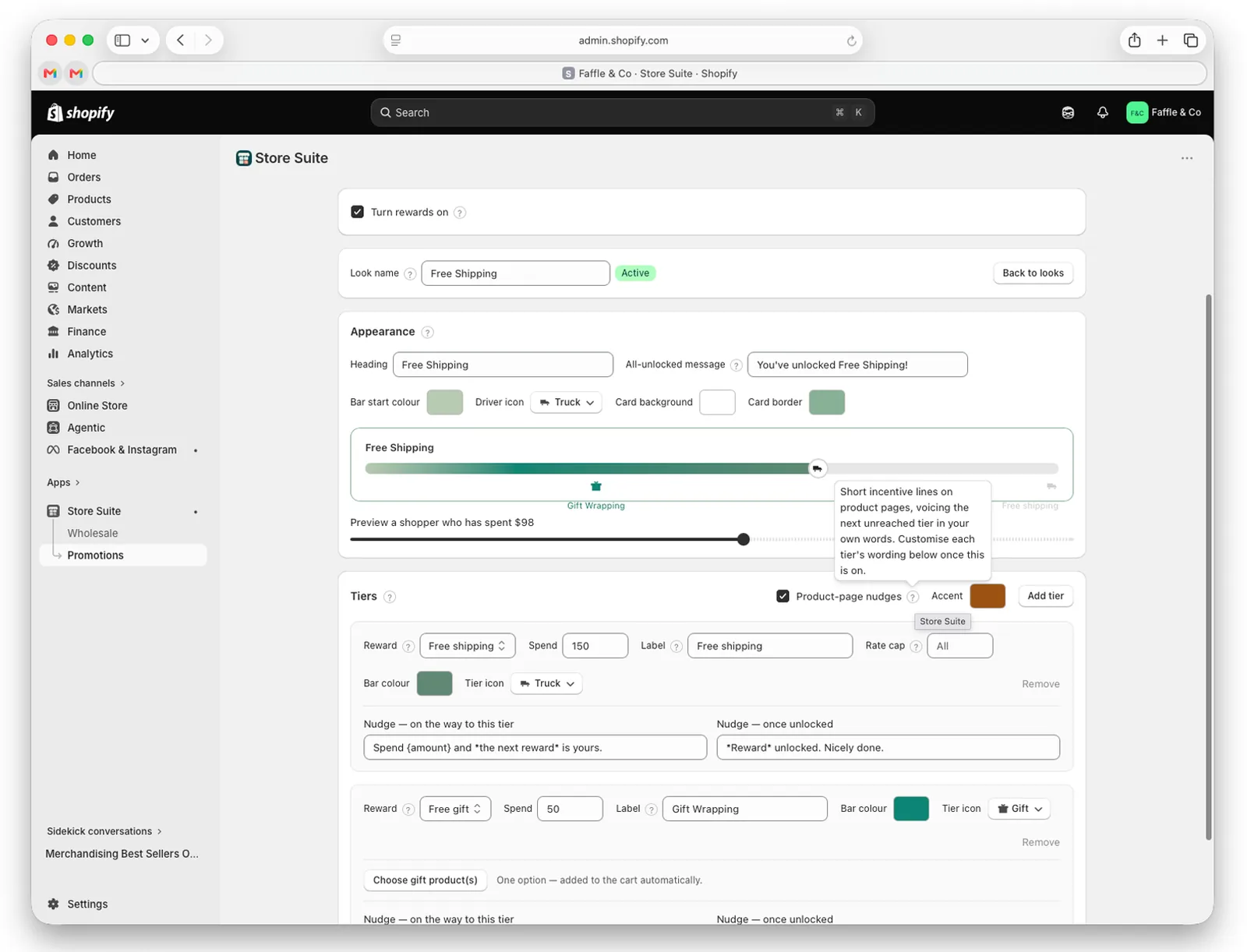1247x952 pixels.
Task: Click the Look name input field
Action: [x=515, y=273]
